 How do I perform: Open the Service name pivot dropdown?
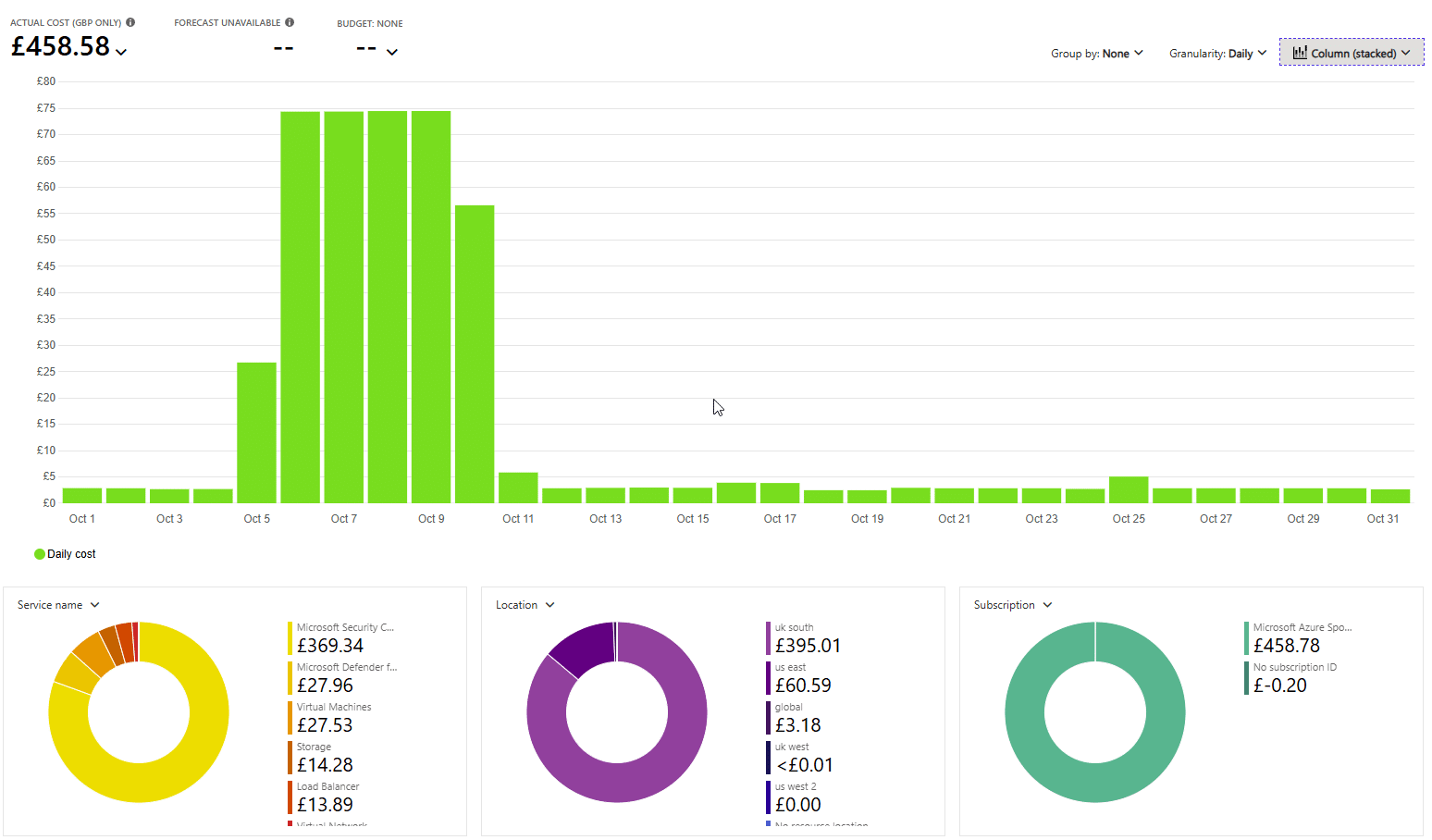58,605
